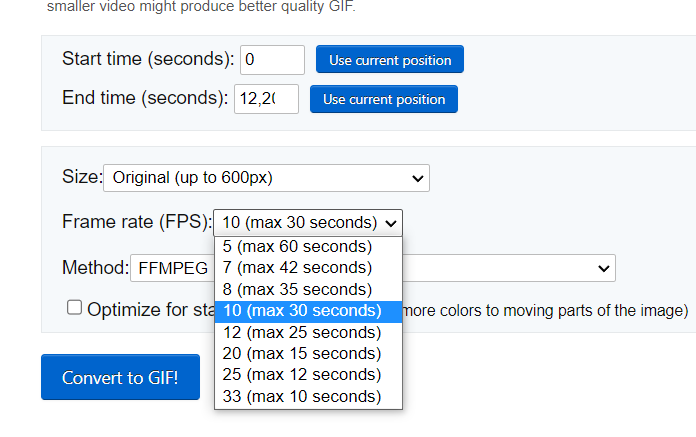Click the Start time seconds field
Screen dimensions: 696x437
coord(272,60)
